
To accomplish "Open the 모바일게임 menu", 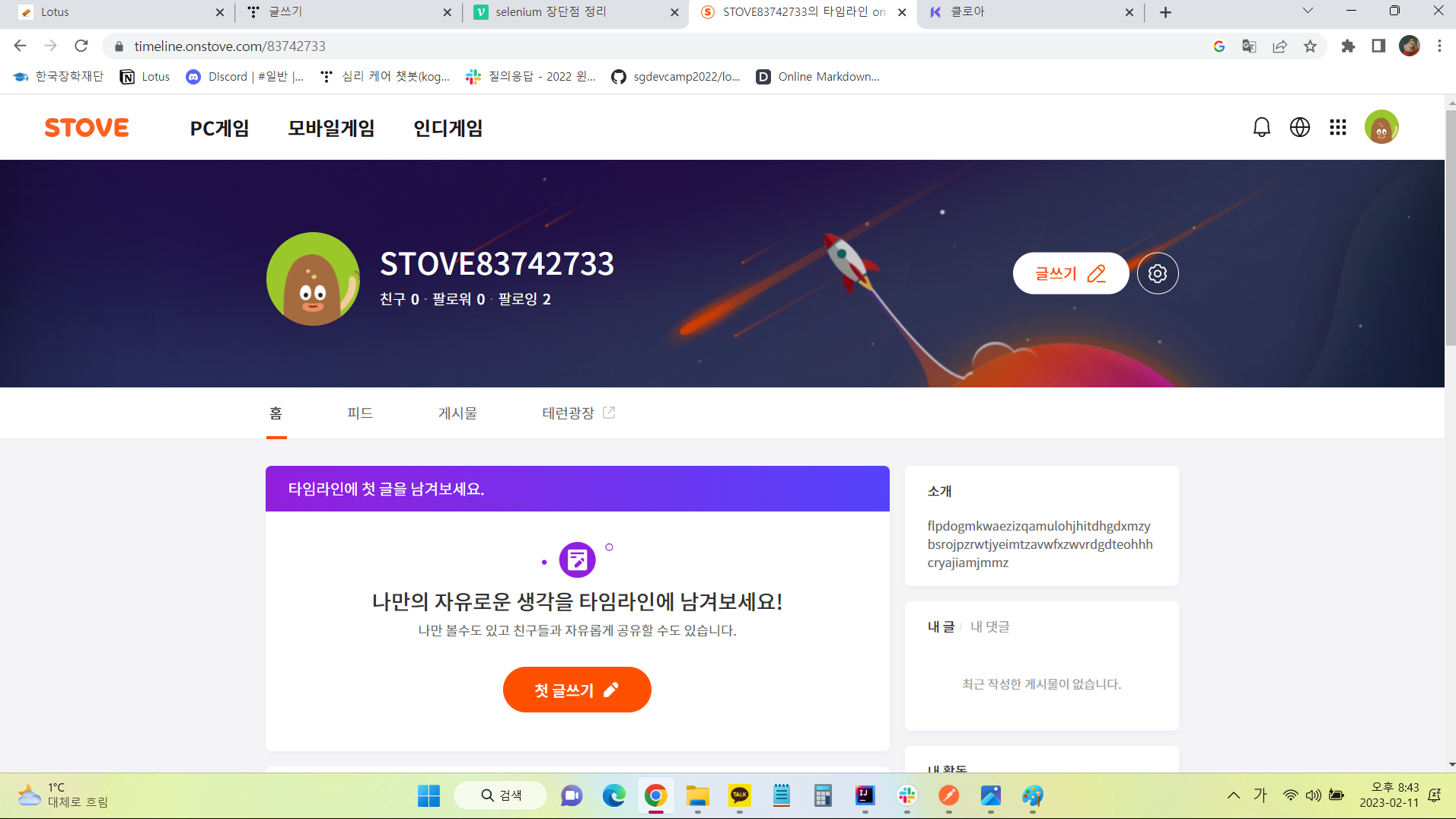I will tap(331, 128).
